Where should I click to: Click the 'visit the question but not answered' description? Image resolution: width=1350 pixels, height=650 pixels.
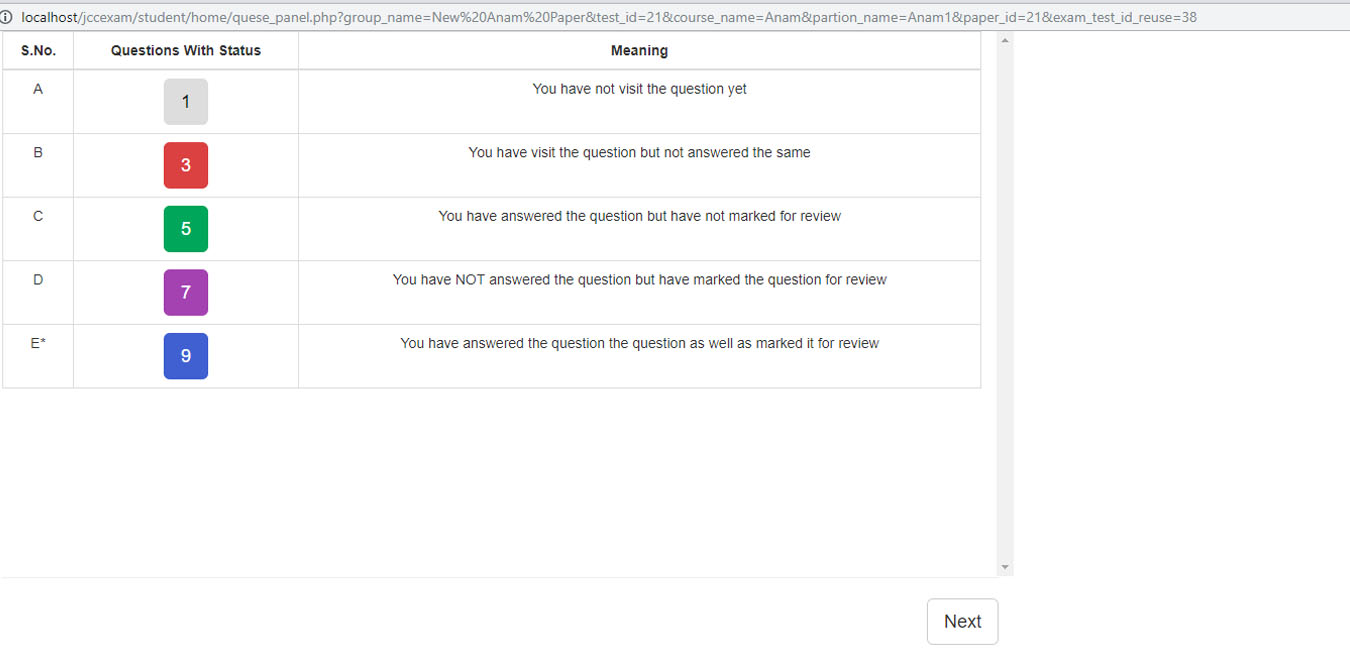tap(639, 152)
